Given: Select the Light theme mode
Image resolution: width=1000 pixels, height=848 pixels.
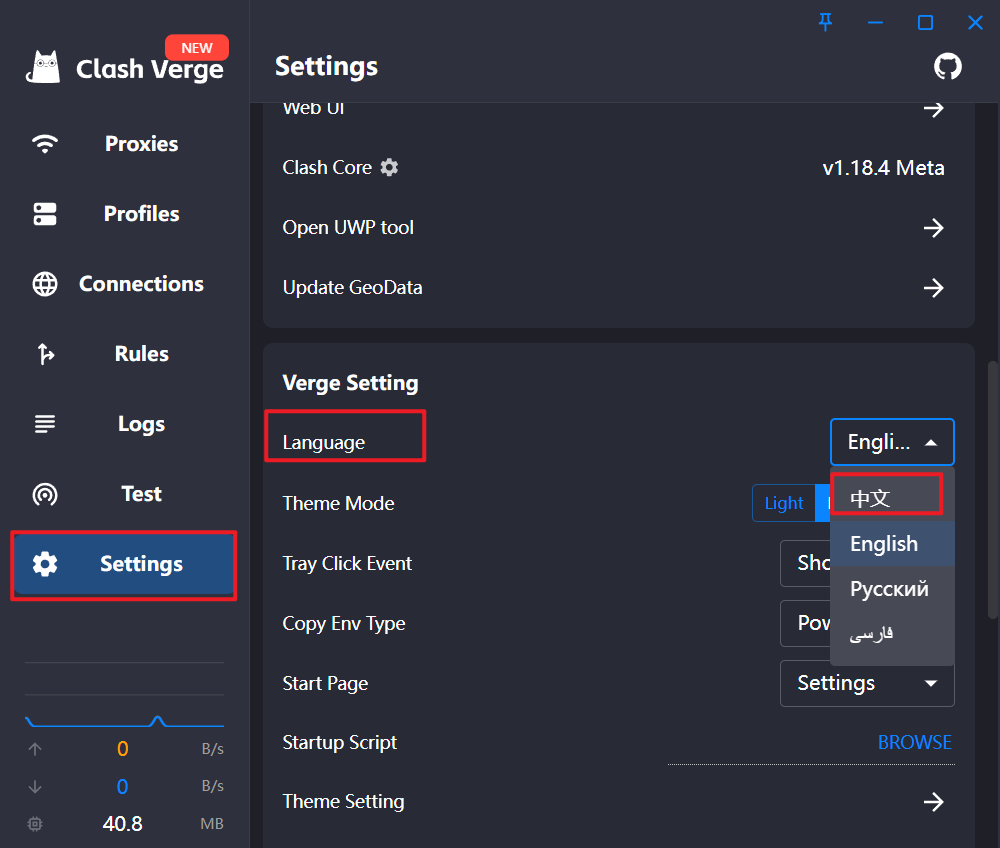Looking at the screenshot, I should coord(784,503).
